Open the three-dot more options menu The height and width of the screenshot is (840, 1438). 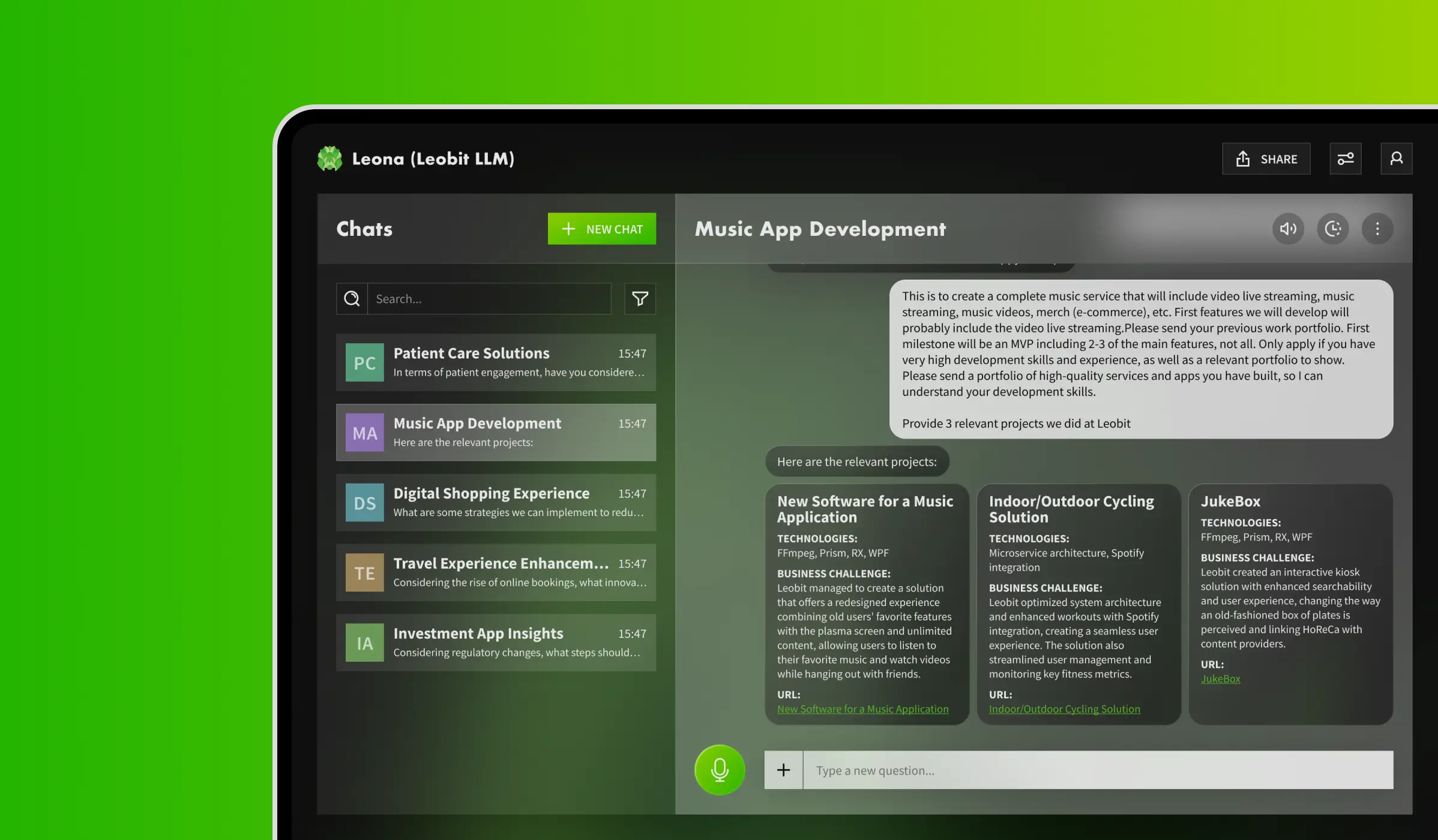(x=1377, y=229)
